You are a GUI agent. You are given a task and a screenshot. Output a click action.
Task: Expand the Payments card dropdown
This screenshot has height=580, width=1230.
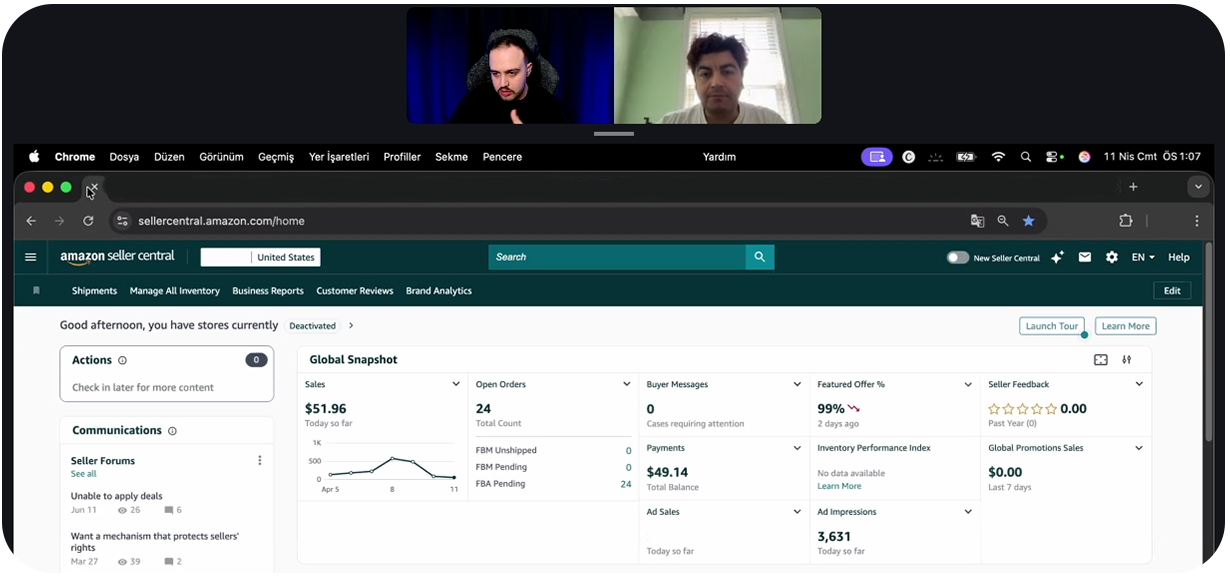click(x=797, y=448)
